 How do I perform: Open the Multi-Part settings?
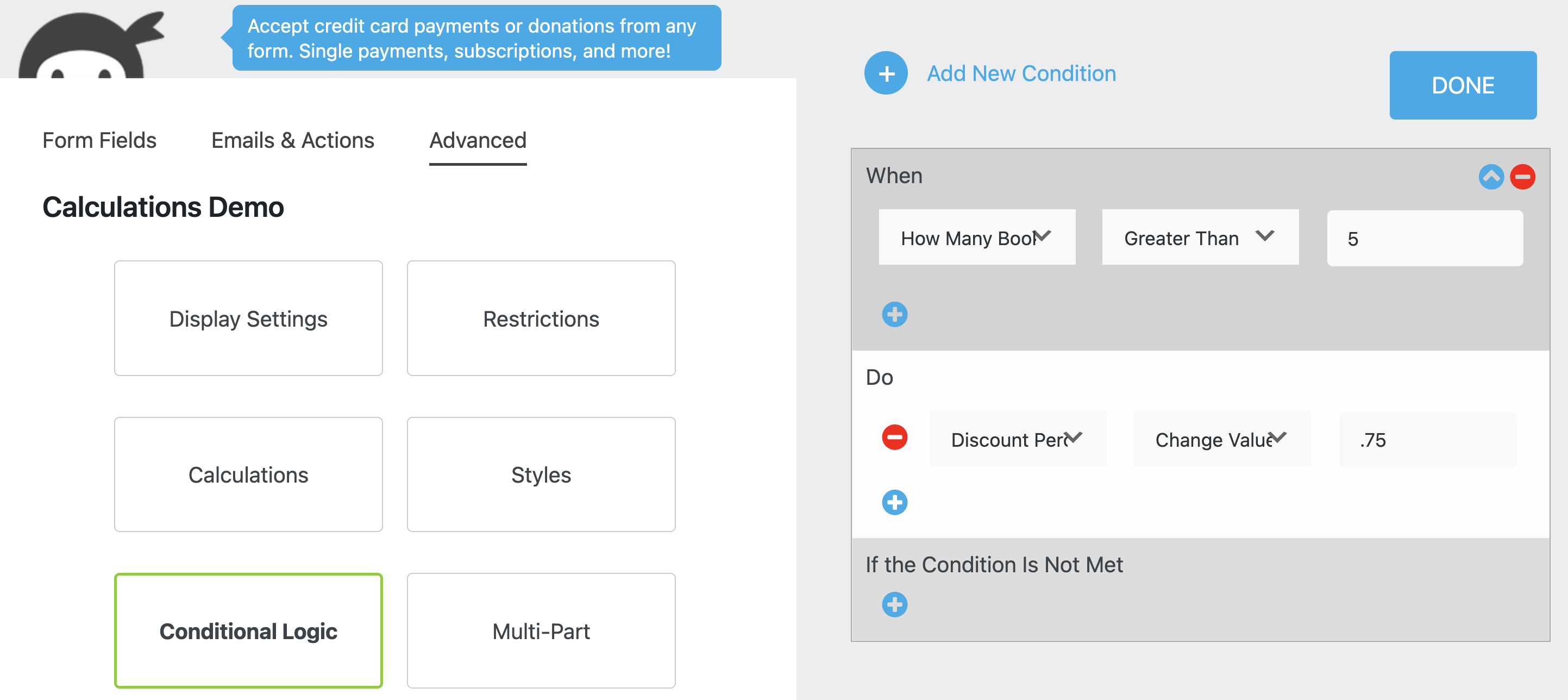[541, 631]
